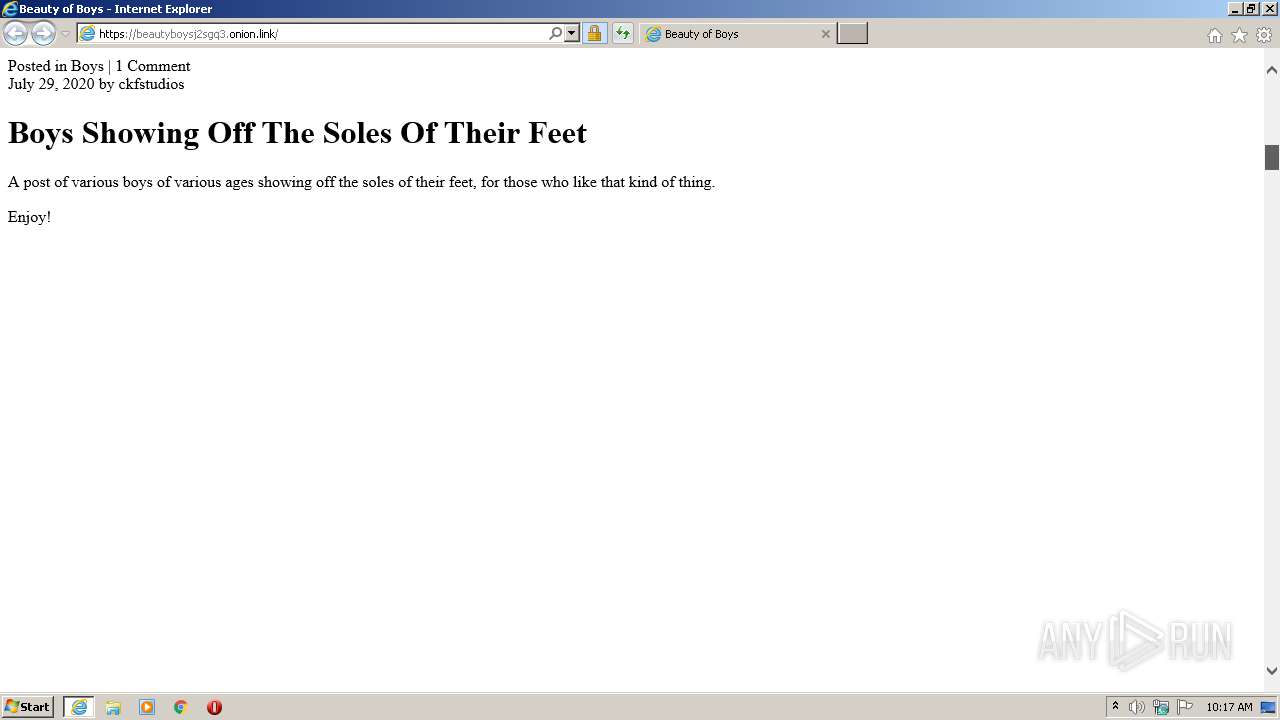Open the recent pages dropdown beside Forward
This screenshot has height=720, width=1280.
[65, 34]
